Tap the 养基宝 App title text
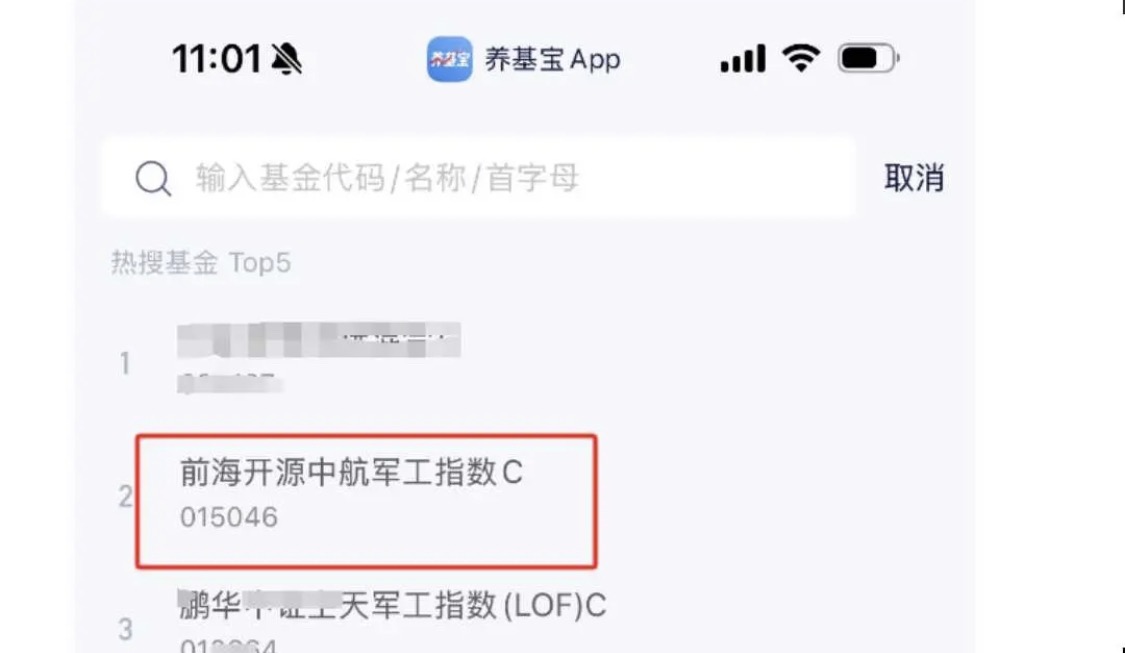The width and height of the screenshot is (1125, 653). [x=552, y=60]
